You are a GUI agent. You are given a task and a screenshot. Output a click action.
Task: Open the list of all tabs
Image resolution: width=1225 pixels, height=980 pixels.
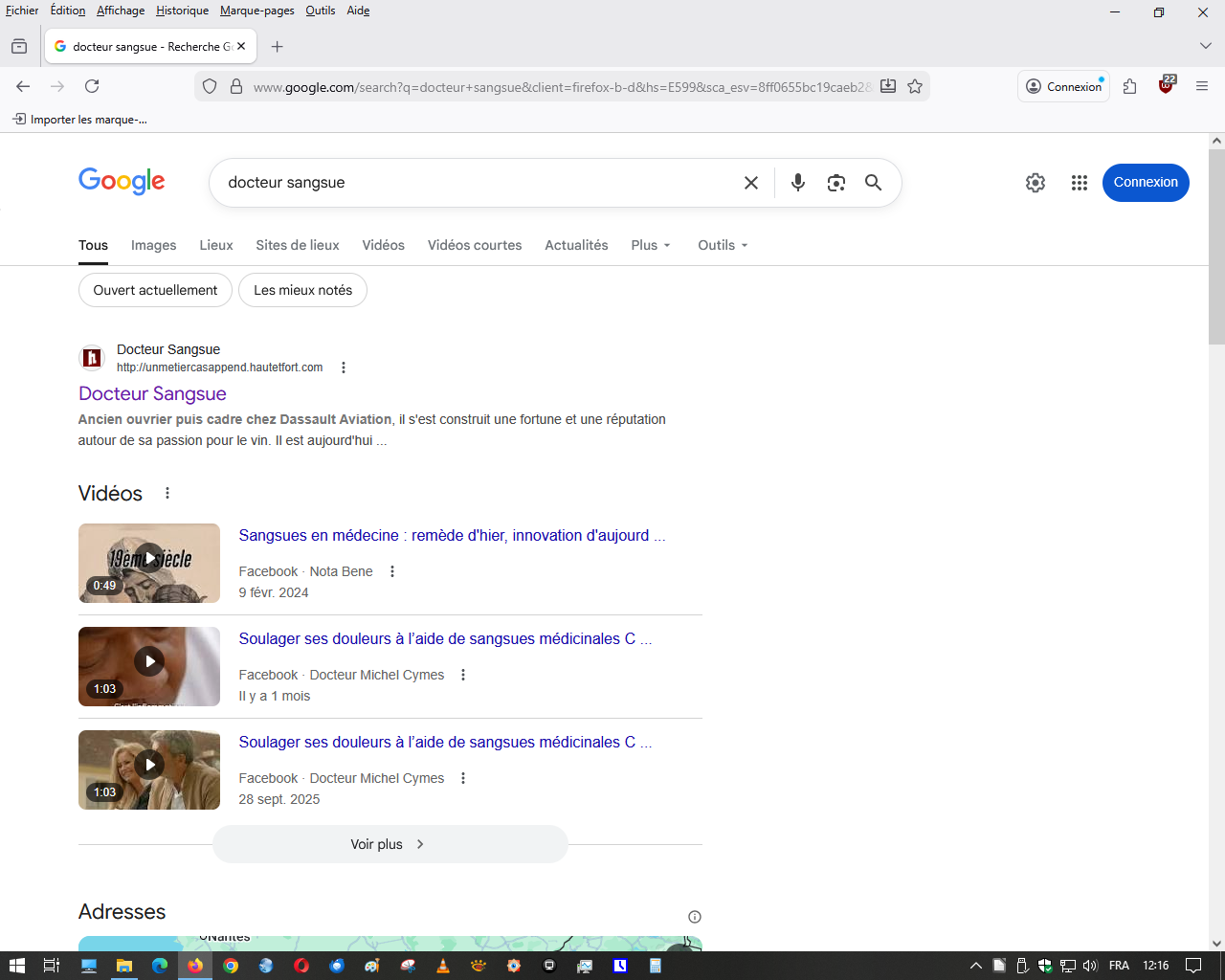[x=1205, y=46]
